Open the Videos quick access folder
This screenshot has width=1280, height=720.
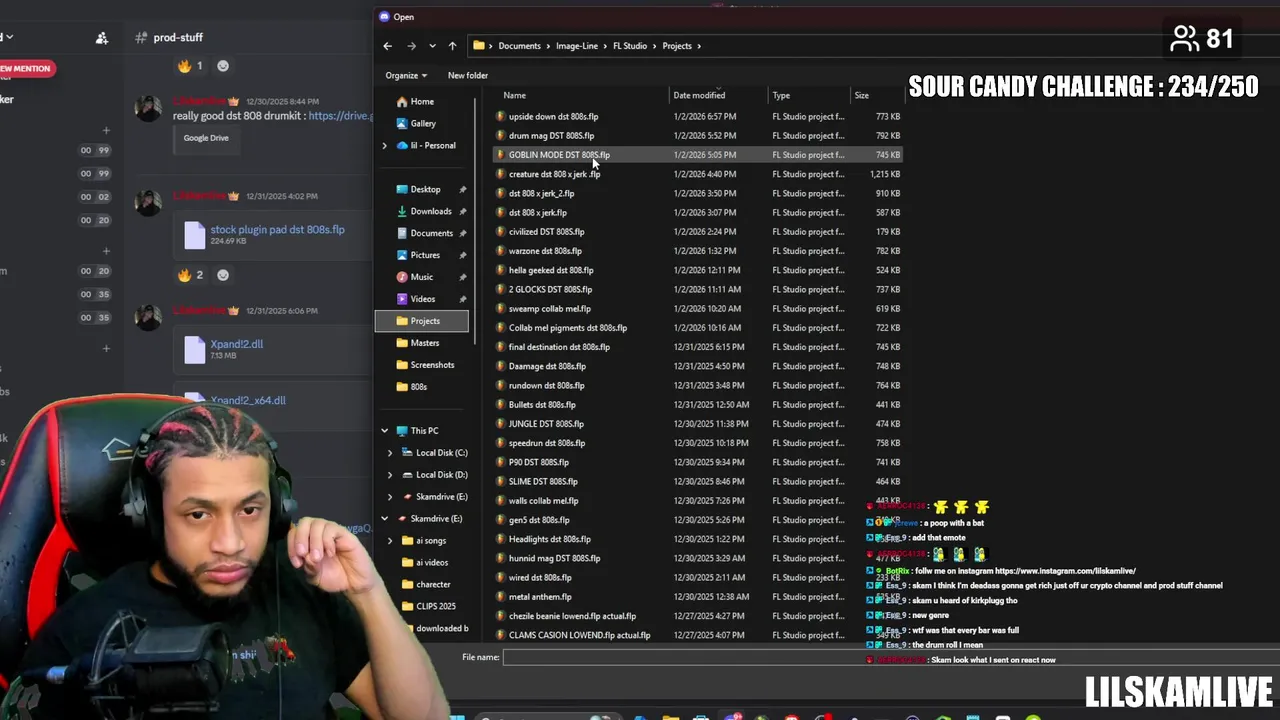pos(415,299)
